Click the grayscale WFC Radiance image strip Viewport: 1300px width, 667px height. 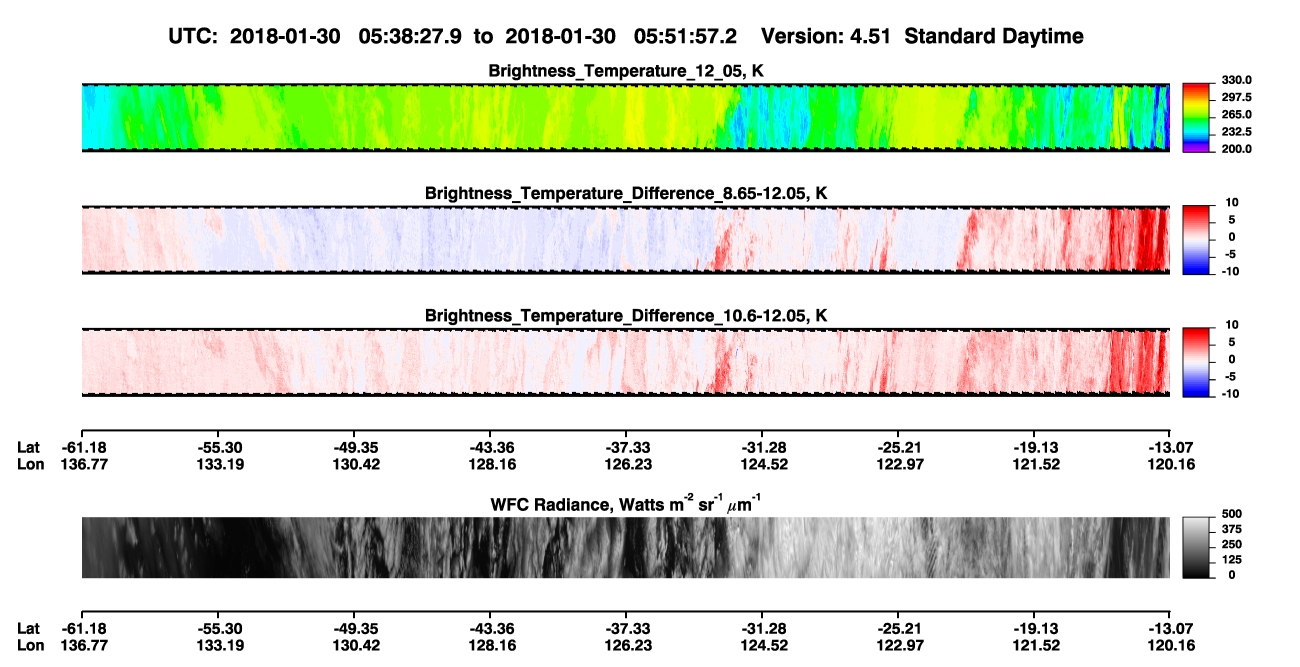[x=625, y=548]
